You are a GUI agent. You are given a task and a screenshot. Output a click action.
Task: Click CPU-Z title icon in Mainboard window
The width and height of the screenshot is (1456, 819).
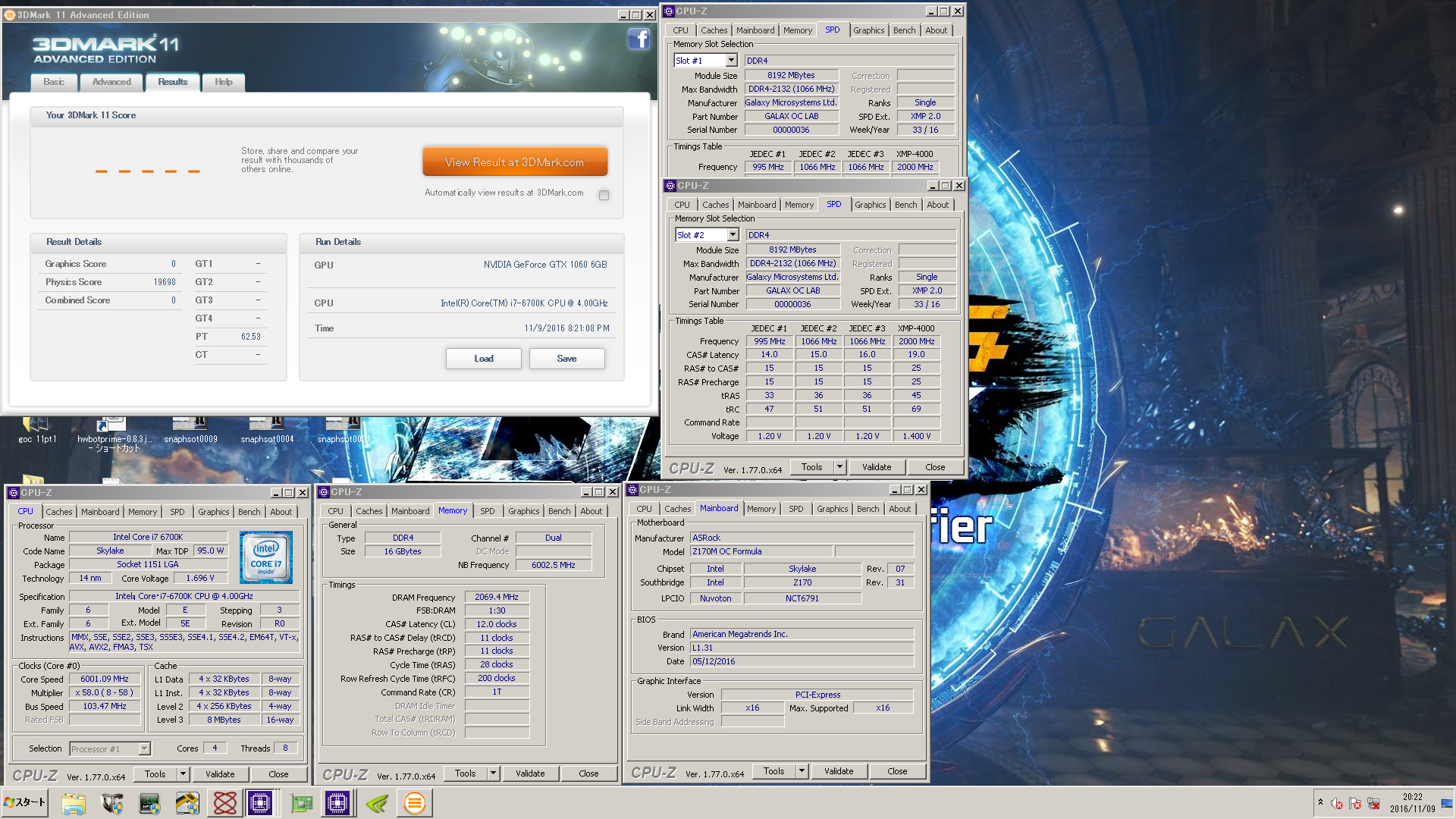[x=632, y=490]
